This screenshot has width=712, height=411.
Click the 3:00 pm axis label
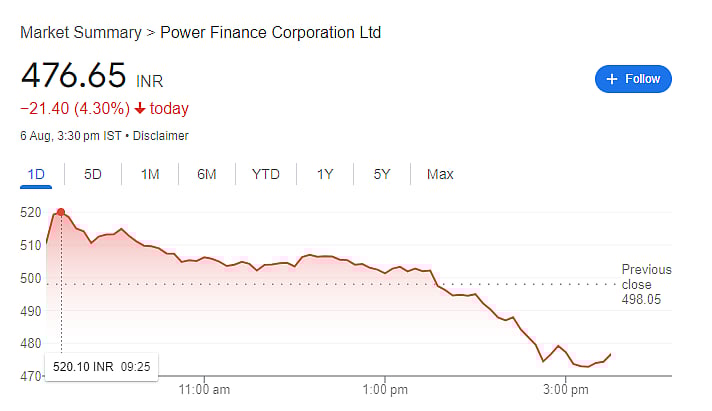[x=566, y=387]
